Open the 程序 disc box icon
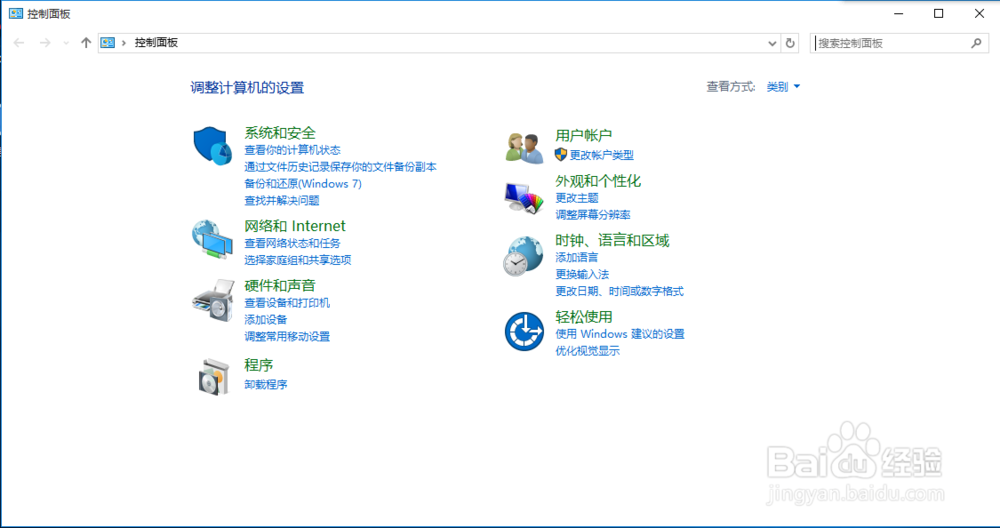The image size is (1000, 528). [x=214, y=376]
